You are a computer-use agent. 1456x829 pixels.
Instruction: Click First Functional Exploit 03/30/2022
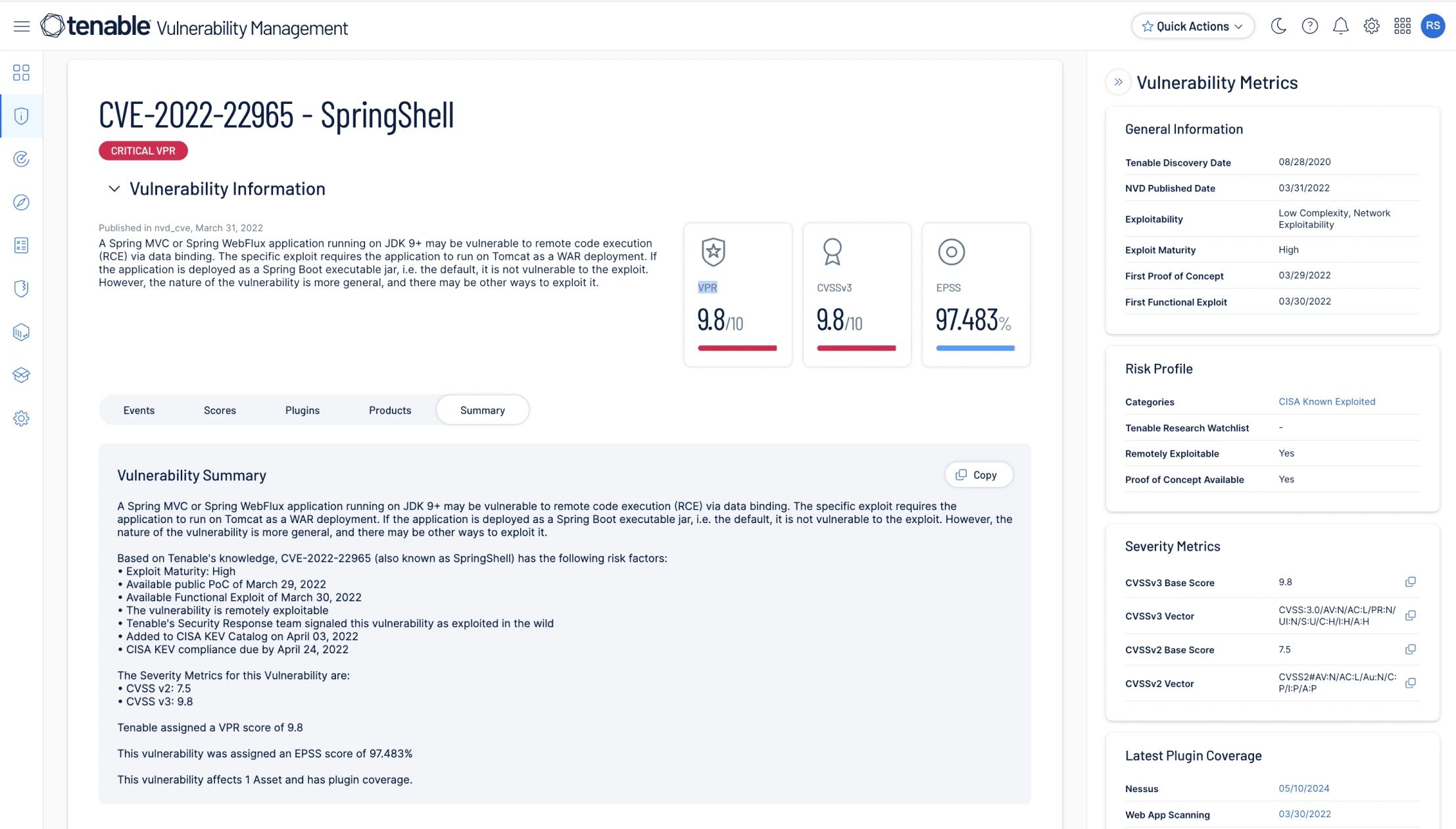1304,301
